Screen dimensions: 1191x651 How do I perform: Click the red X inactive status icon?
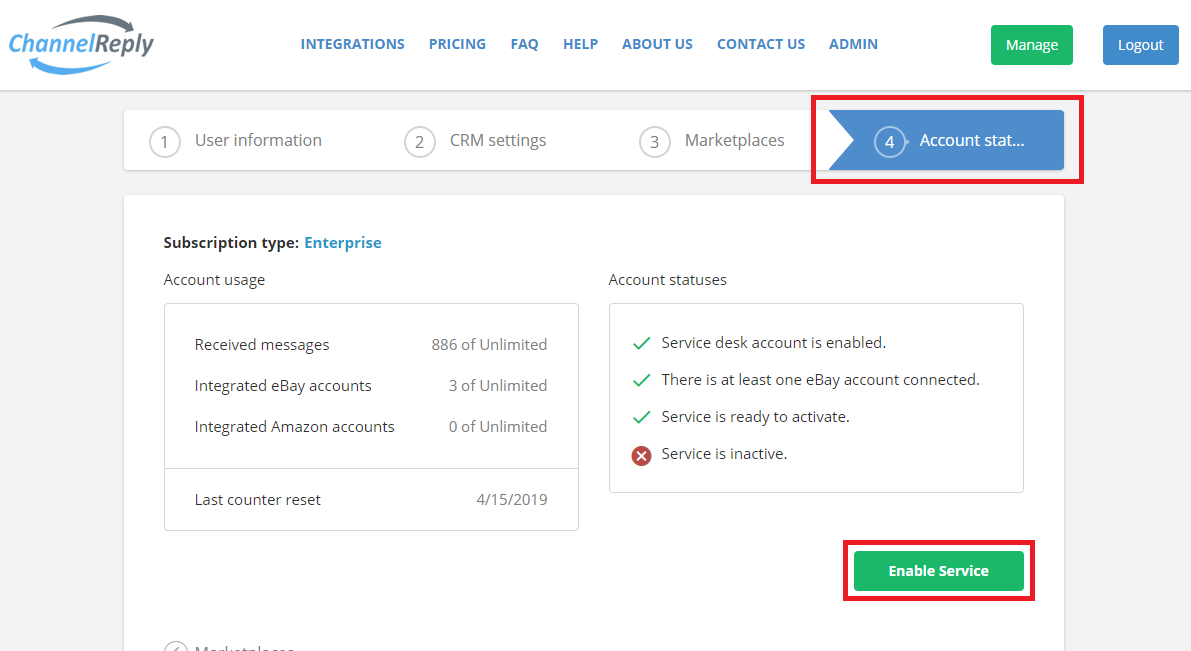pyautogui.click(x=642, y=455)
